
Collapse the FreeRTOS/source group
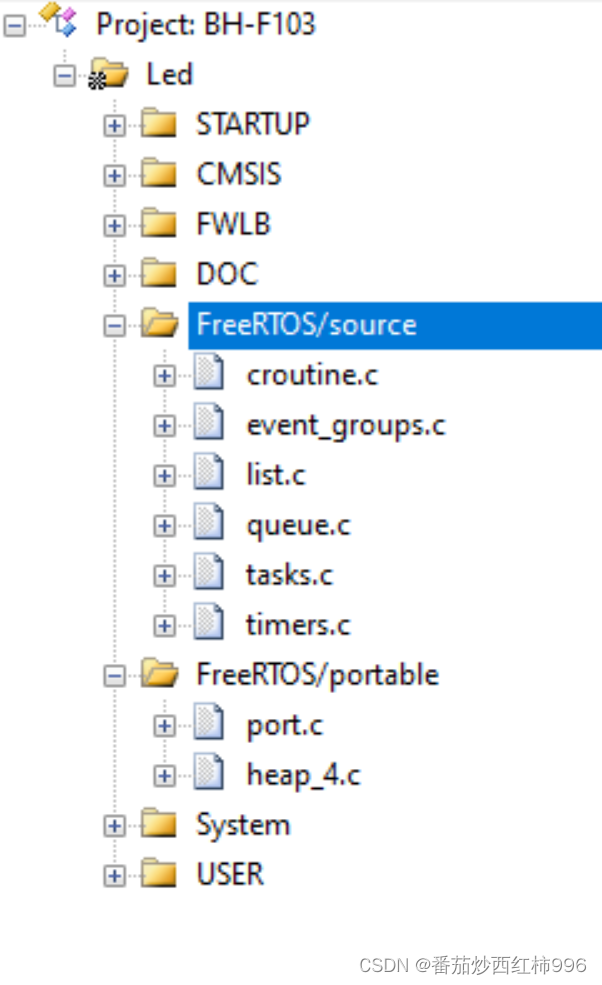point(114,324)
